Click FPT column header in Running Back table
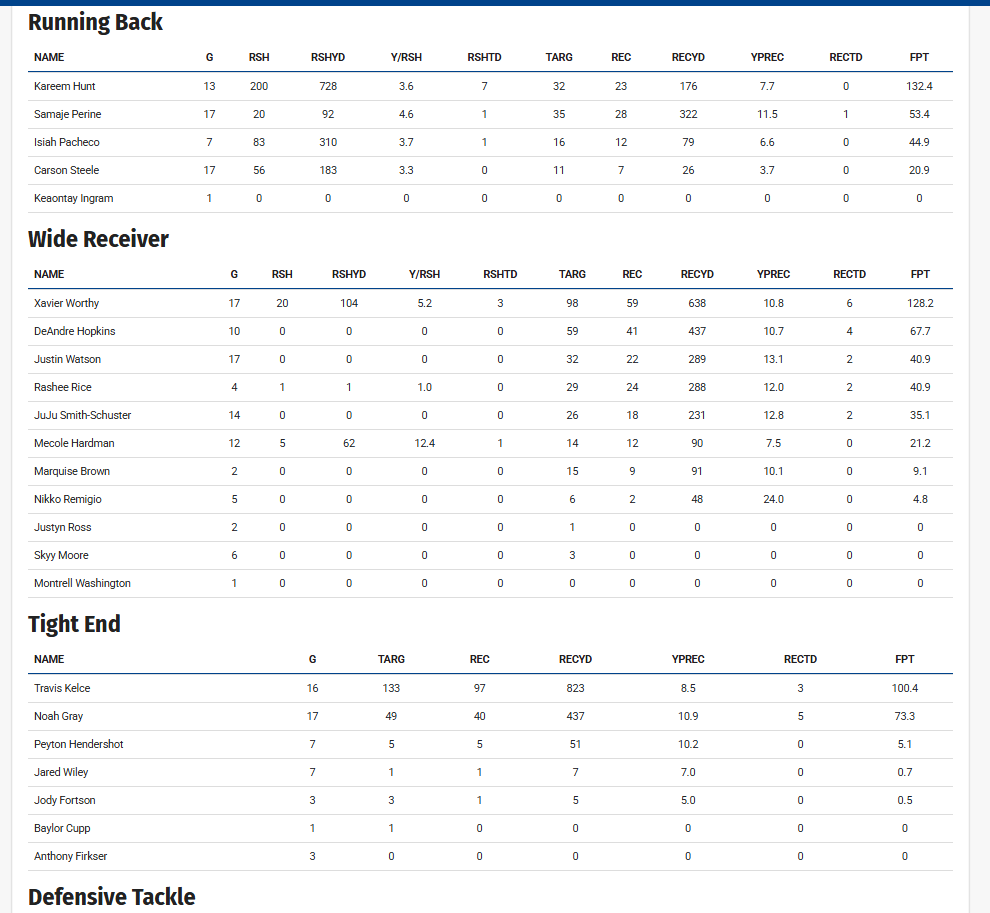Screen dimensions: 990x913 click(x=919, y=57)
